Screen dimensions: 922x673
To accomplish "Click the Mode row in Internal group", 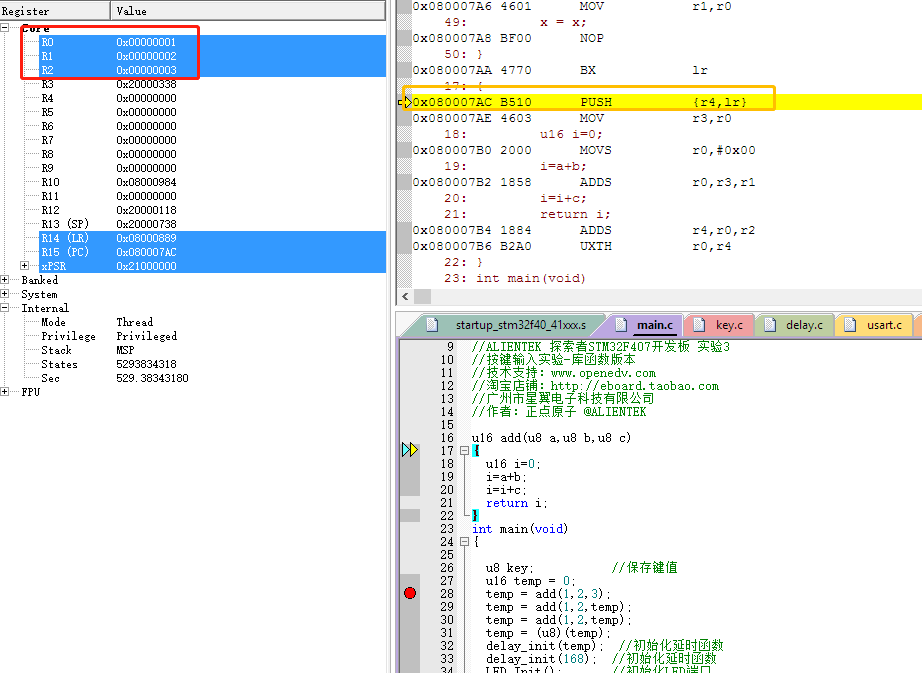I will click(x=212, y=322).
